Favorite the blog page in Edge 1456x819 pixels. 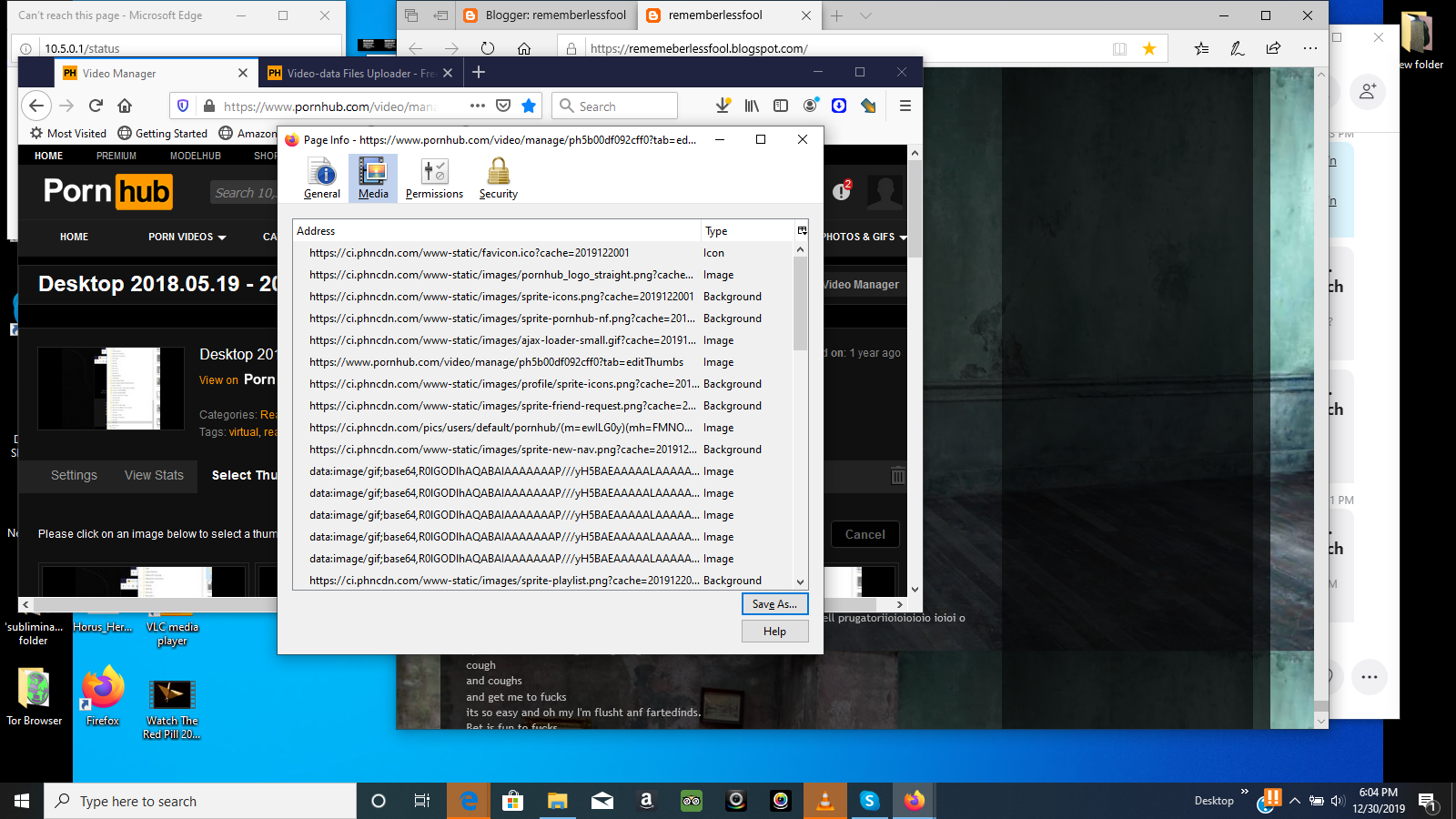1149,48
